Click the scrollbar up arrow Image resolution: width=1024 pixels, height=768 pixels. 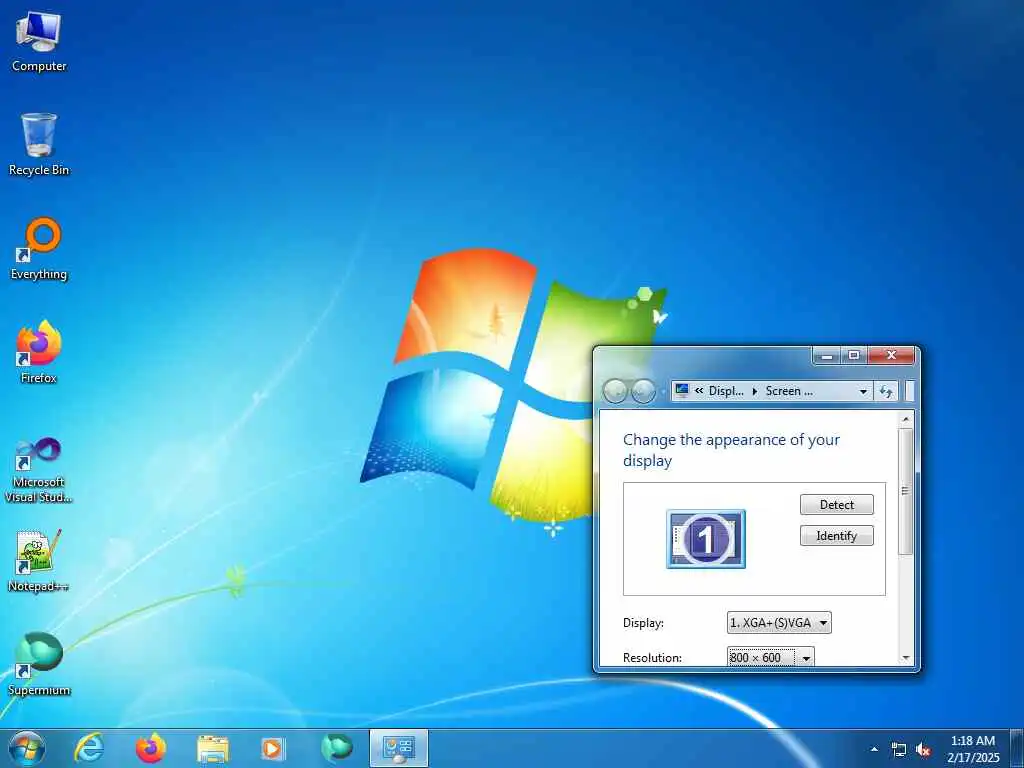(x=905, y=419)
